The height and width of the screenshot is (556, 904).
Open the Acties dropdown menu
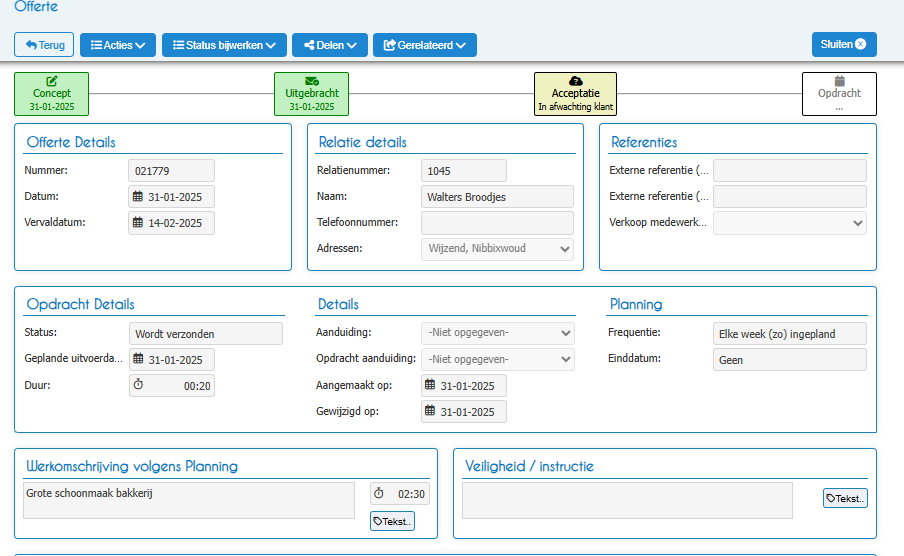pyautogui.click(x=118, y=45)
